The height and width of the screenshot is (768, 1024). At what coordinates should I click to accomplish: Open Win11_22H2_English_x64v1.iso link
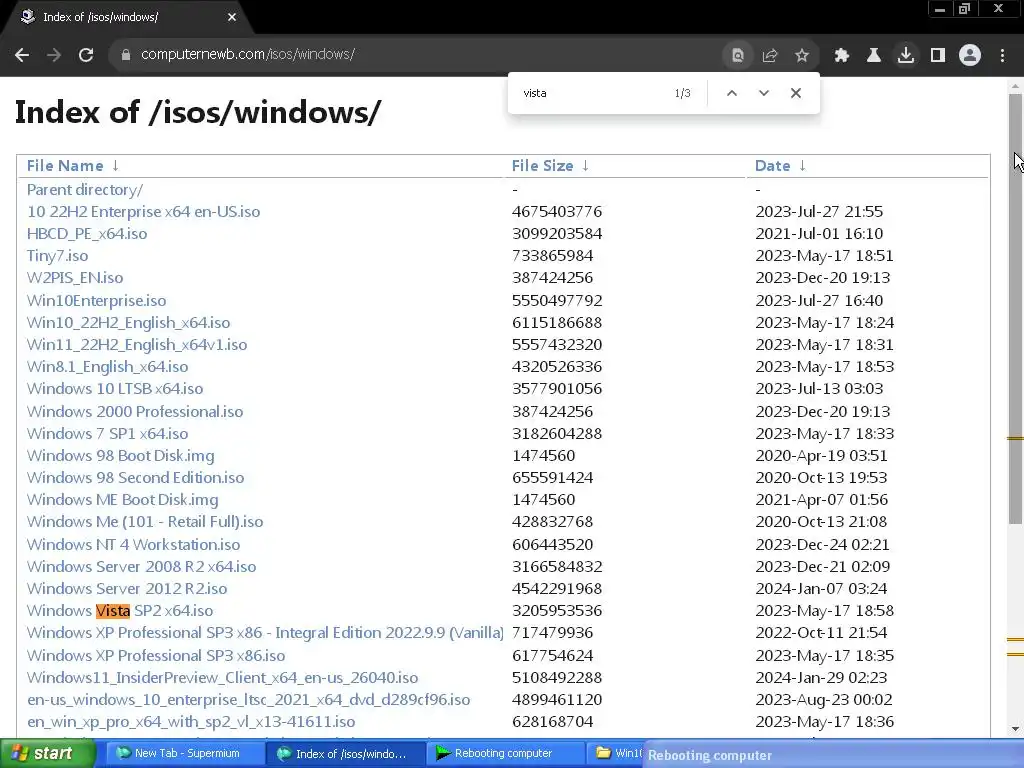tap(137, 345)
